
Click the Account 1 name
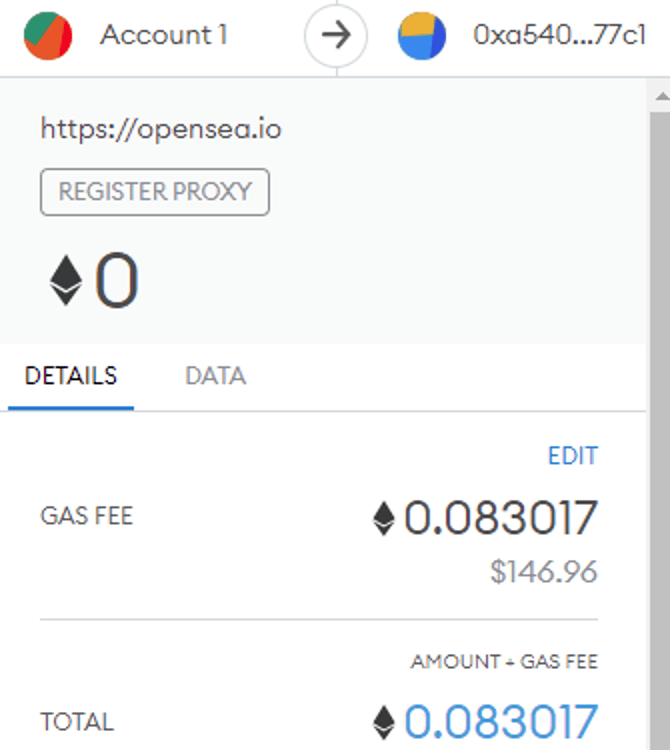(164, 35)
